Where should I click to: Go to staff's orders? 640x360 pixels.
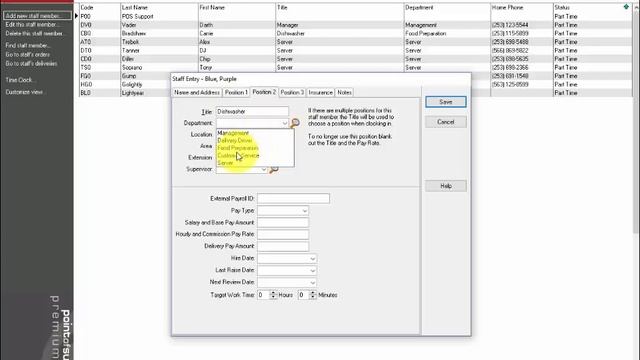(28, 54)
